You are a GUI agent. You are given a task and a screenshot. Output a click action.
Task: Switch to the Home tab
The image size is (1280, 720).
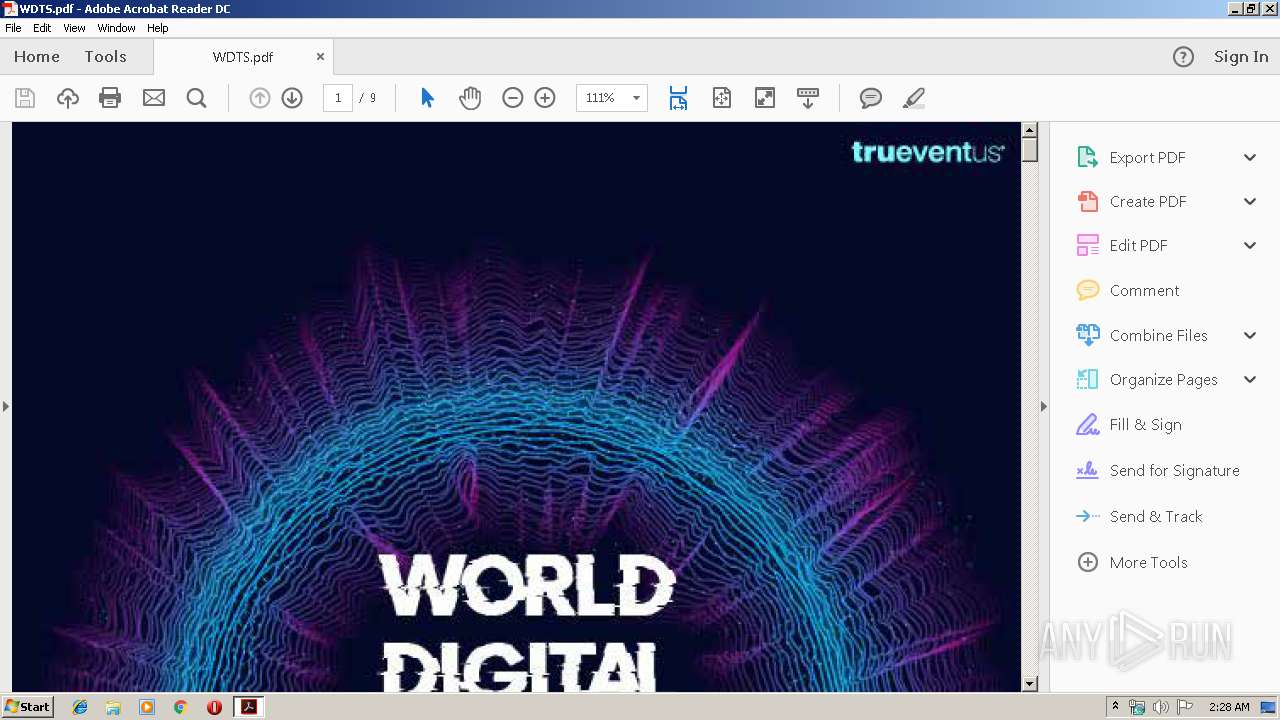point(37,57)
